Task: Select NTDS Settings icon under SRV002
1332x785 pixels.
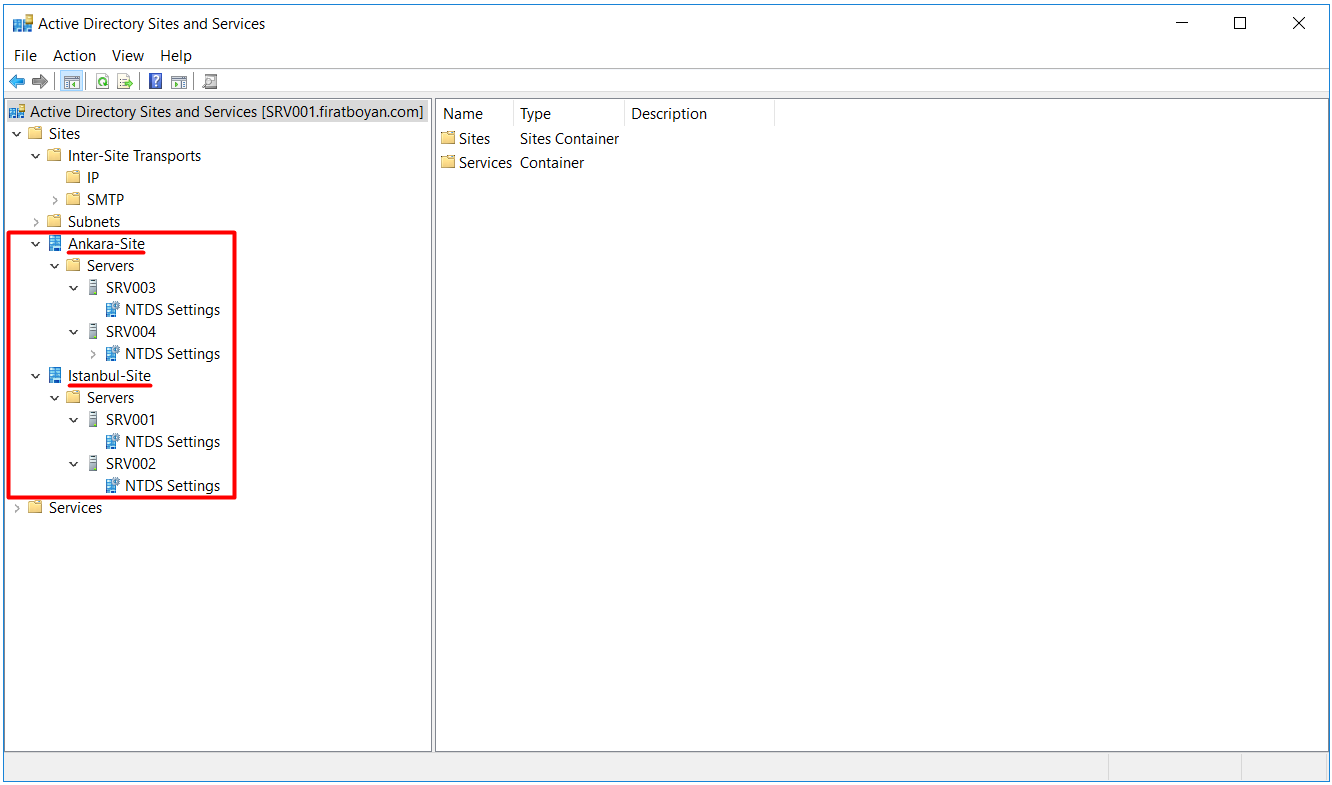Action: tap(112, 485)
